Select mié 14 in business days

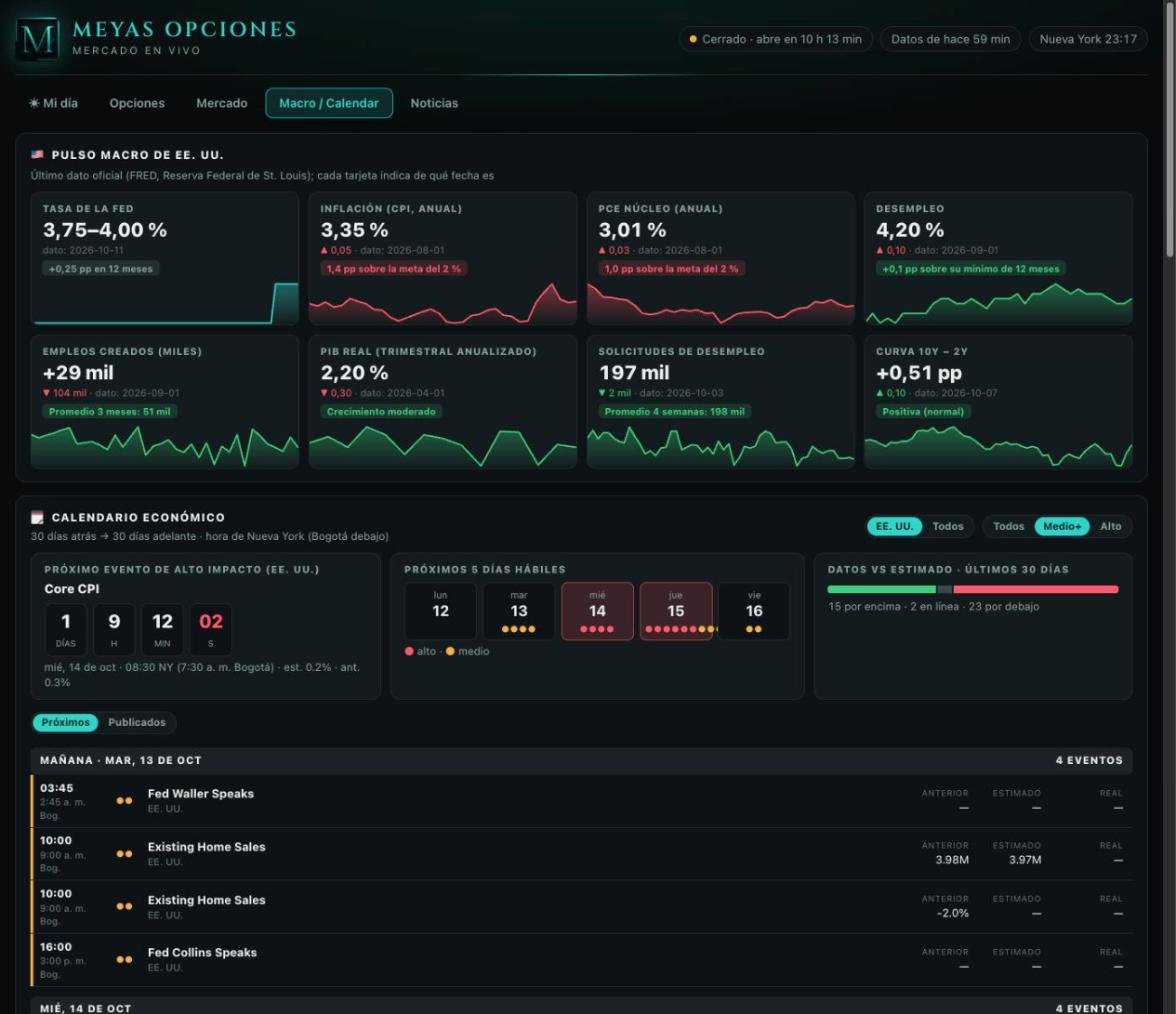[x=597, y=611]
